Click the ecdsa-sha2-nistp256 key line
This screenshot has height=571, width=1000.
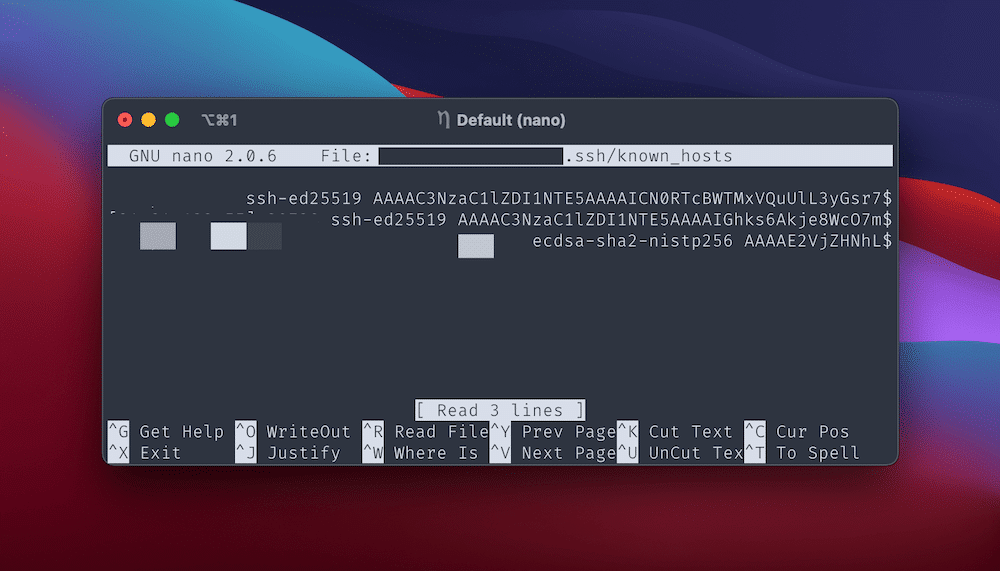[712, 241]
